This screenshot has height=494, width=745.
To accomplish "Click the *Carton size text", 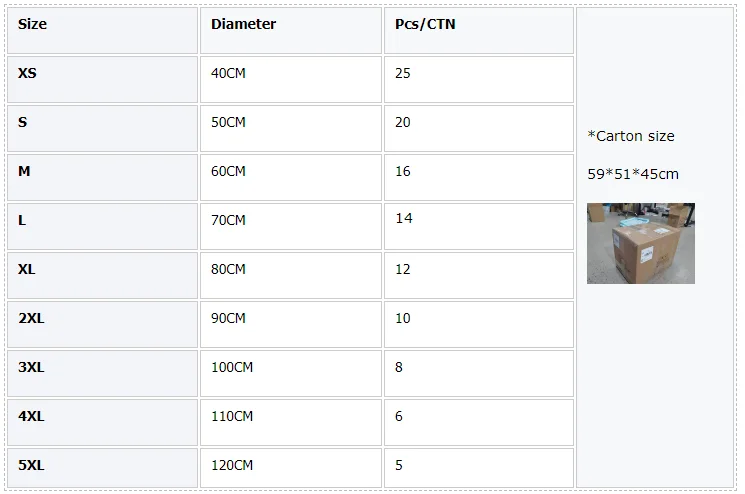I will click(631, 136).
